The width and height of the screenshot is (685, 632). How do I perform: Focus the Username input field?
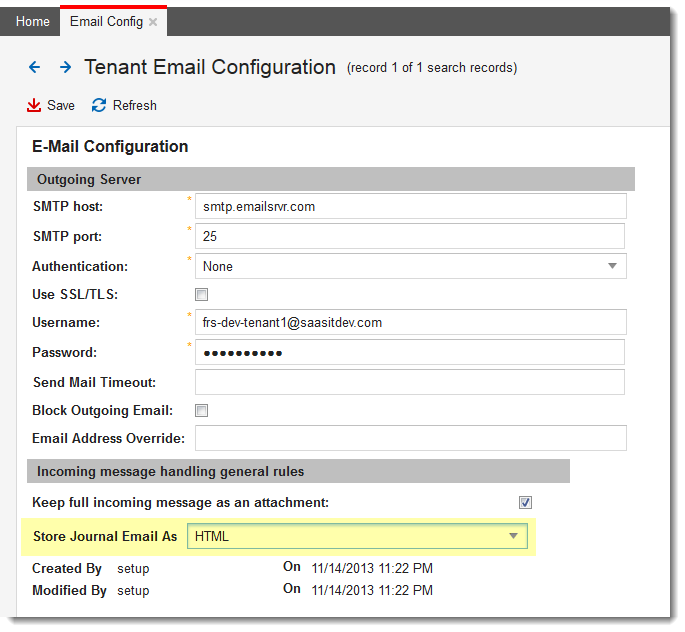point(411,322)
